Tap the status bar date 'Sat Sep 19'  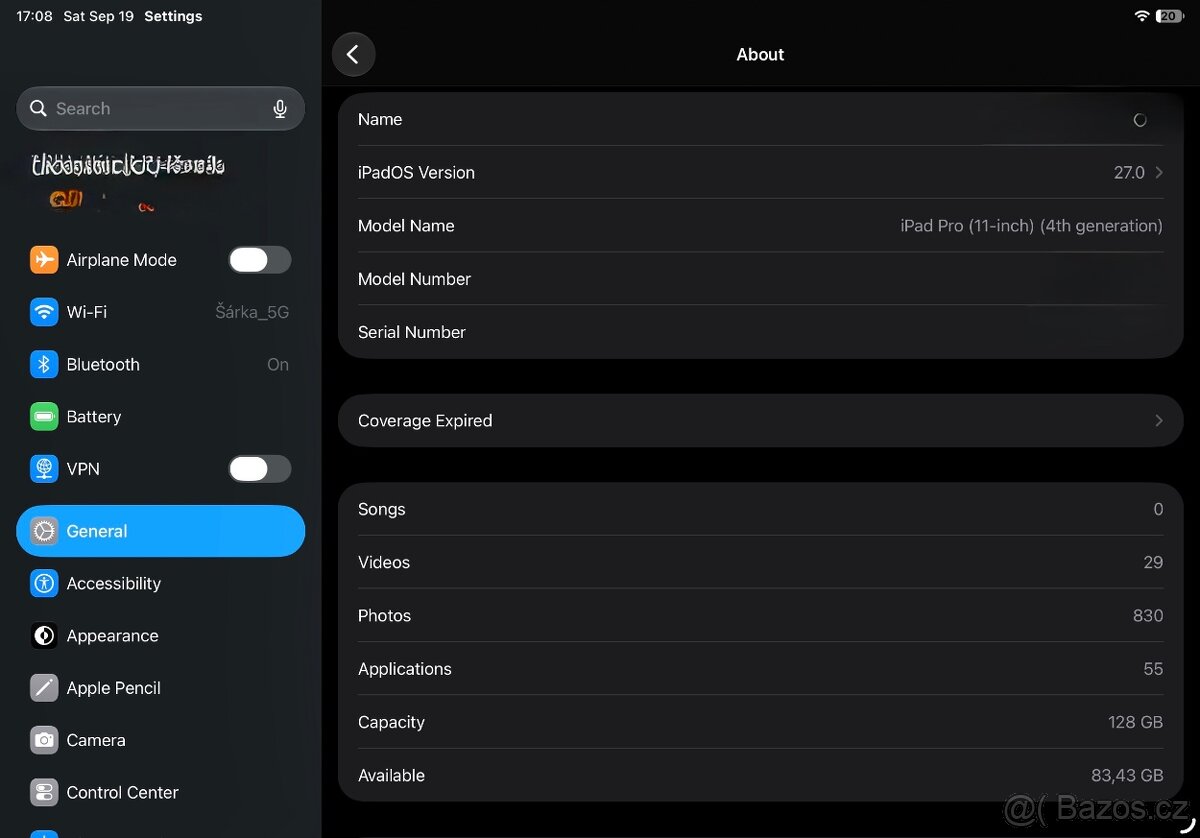click(x=98, y=16)
